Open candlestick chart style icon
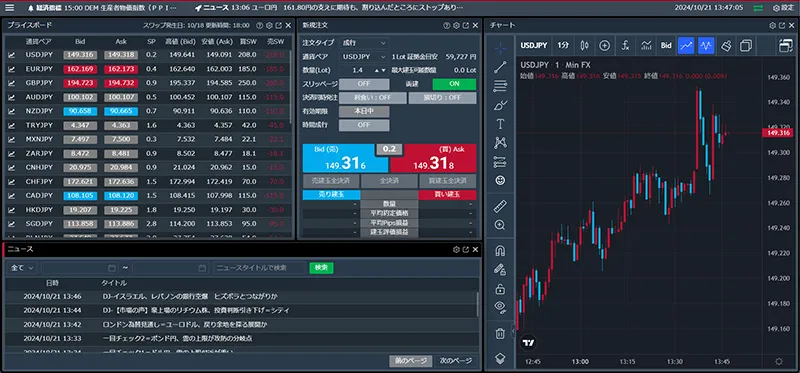800x373 pixels. [x=585, y=45]
